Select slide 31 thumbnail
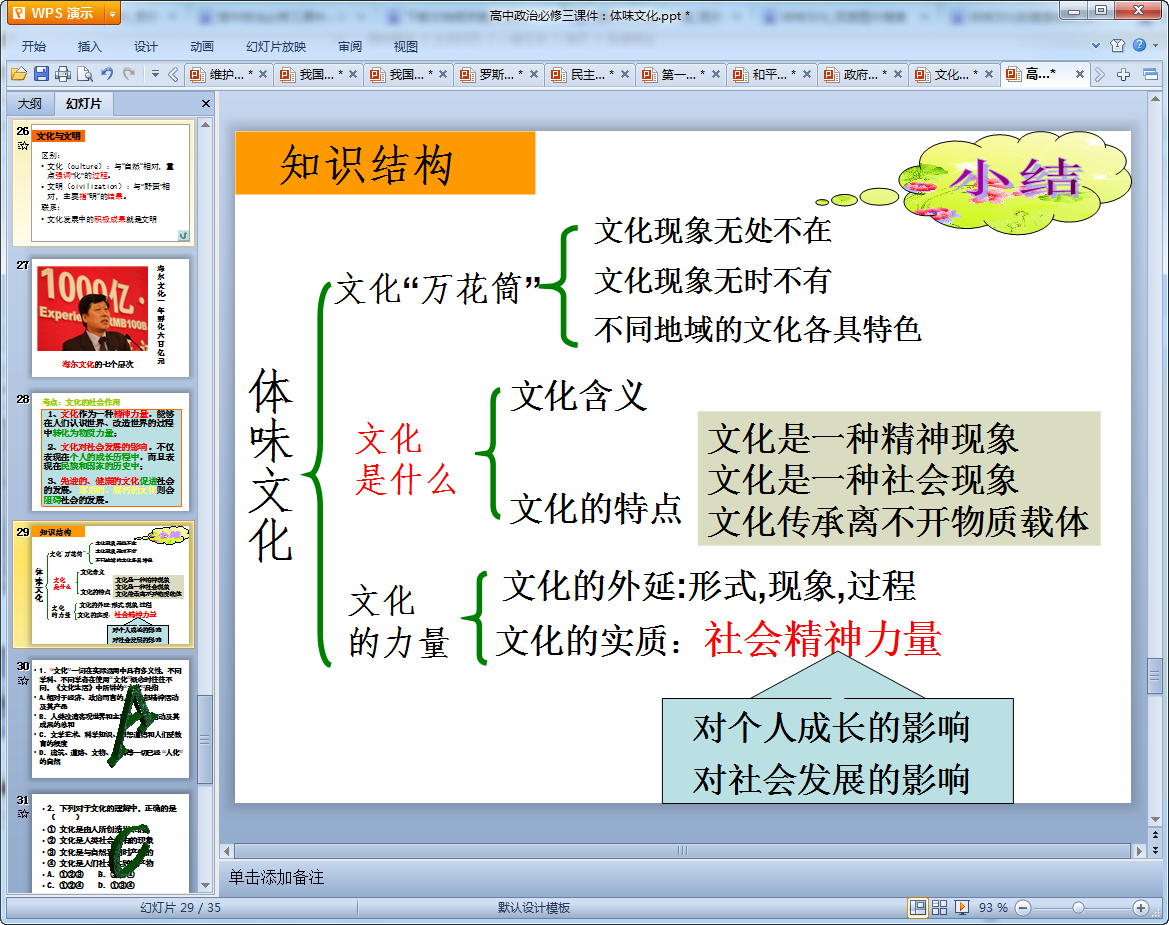This screenshot has height=925, width=1169. 110,843
